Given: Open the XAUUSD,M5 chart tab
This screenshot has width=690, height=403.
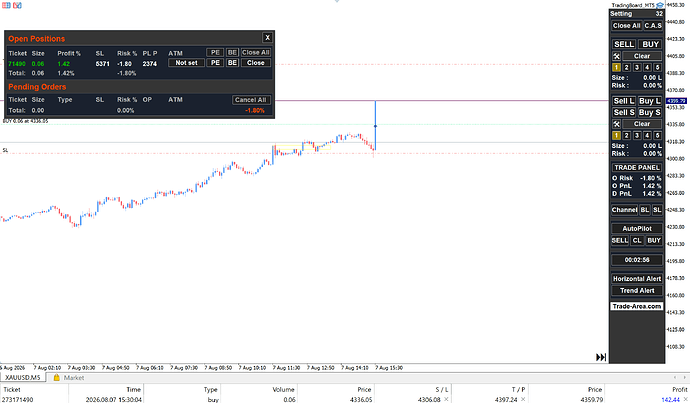Looking at the screenshot, I should (x=22, y=377).
